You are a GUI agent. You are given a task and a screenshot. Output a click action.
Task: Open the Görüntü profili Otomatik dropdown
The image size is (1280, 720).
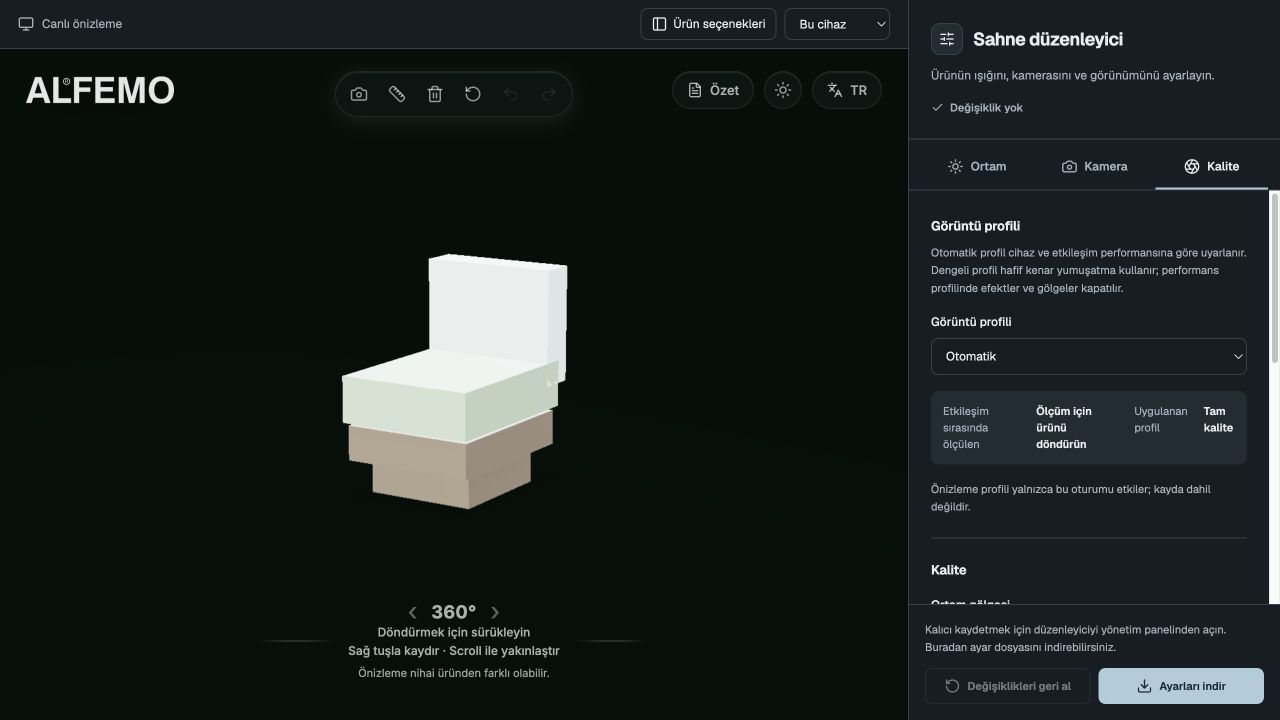pos(1089,356)
